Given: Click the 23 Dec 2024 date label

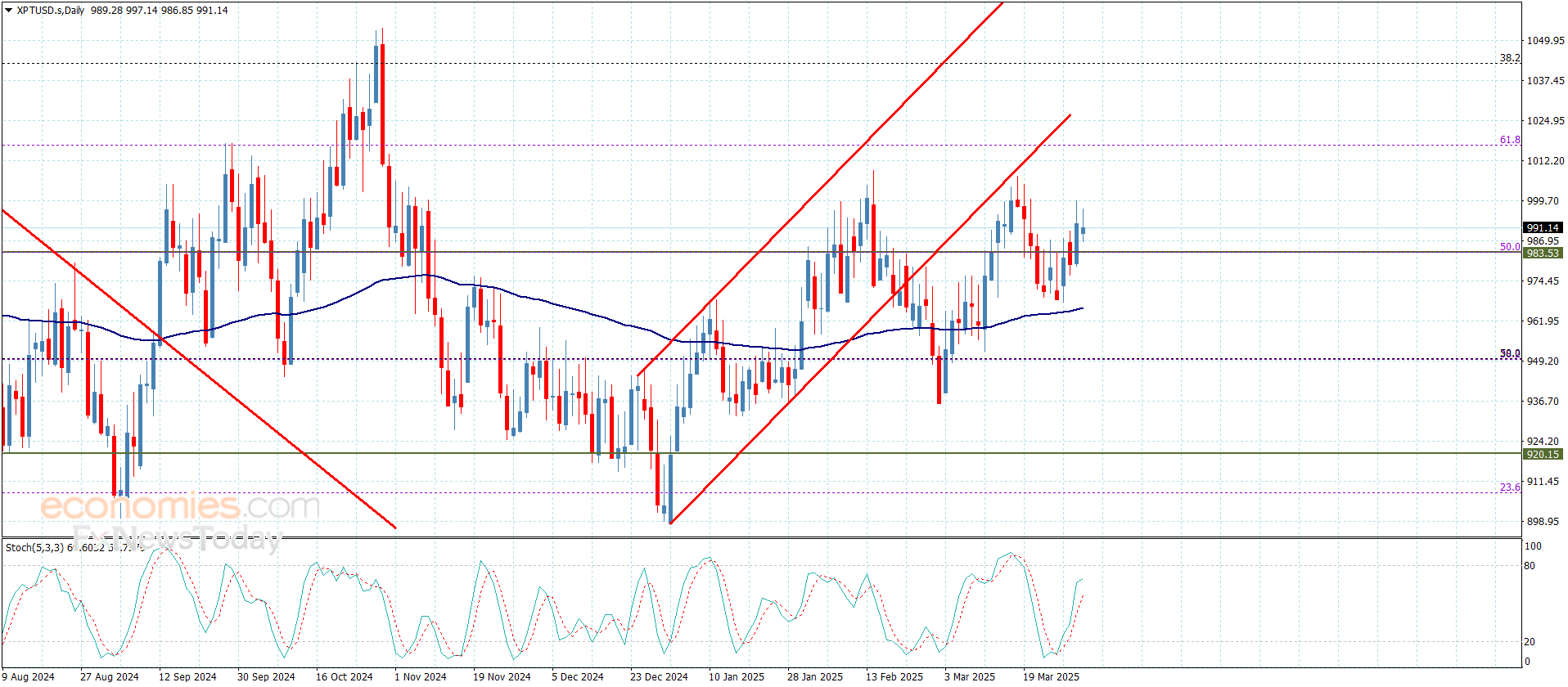Looking at the screenshot, I should pyautogui.click(x=659, y=676).
